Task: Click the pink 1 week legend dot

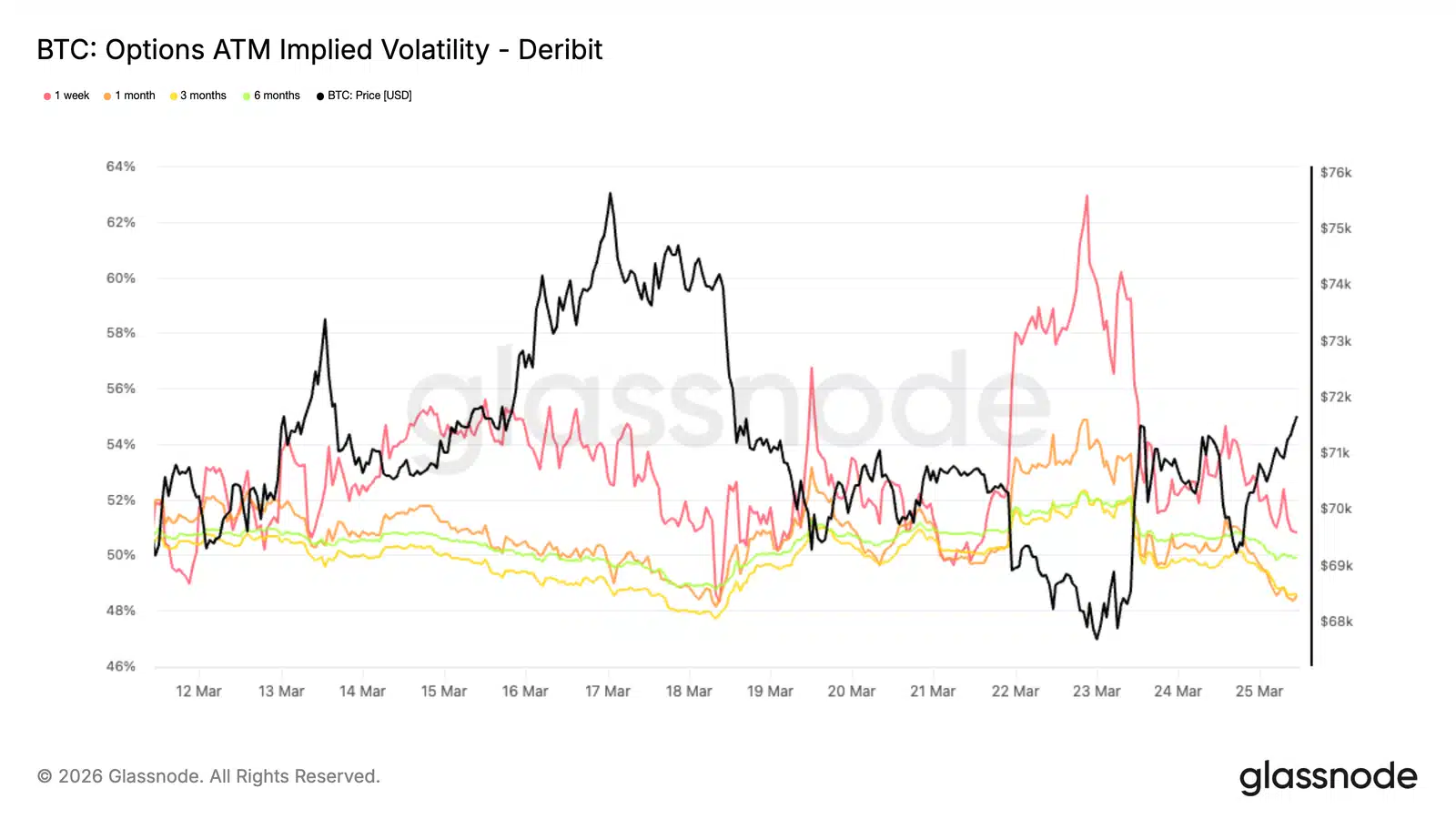Action: 47,96
